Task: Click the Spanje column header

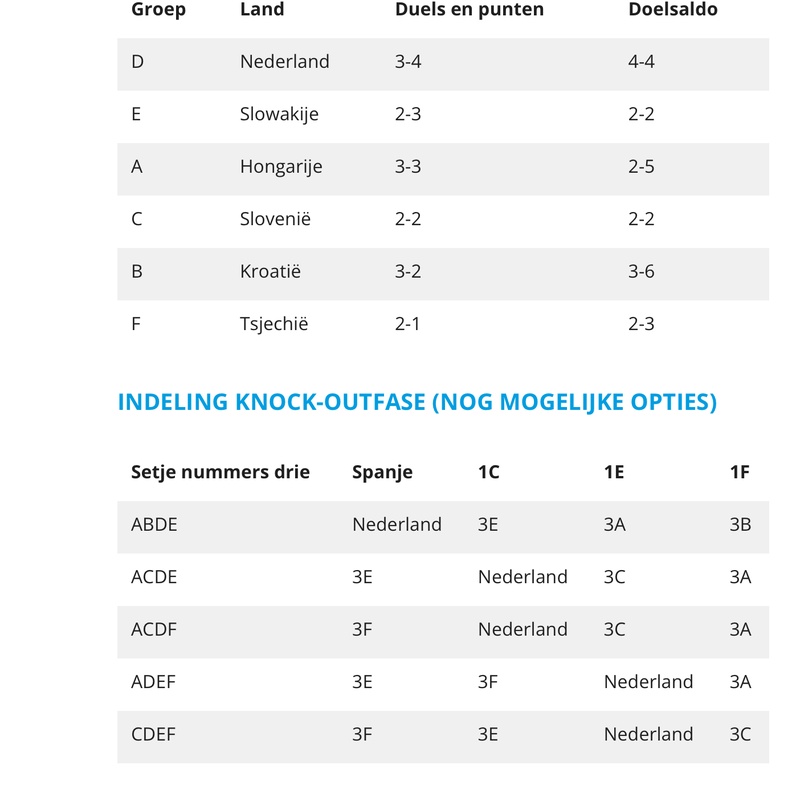Action: coord(382,472)
